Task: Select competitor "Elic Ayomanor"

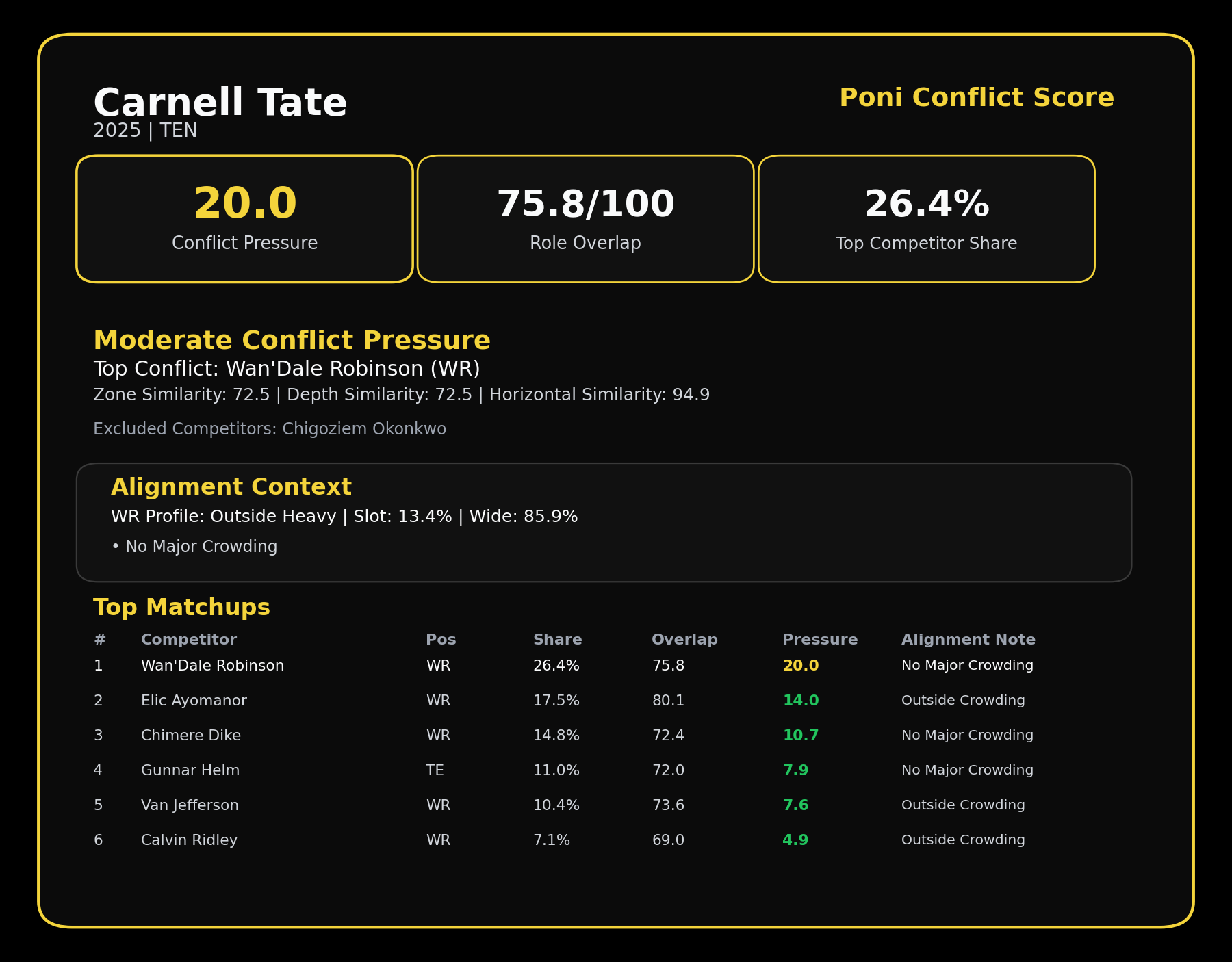Action: (194, 701)
